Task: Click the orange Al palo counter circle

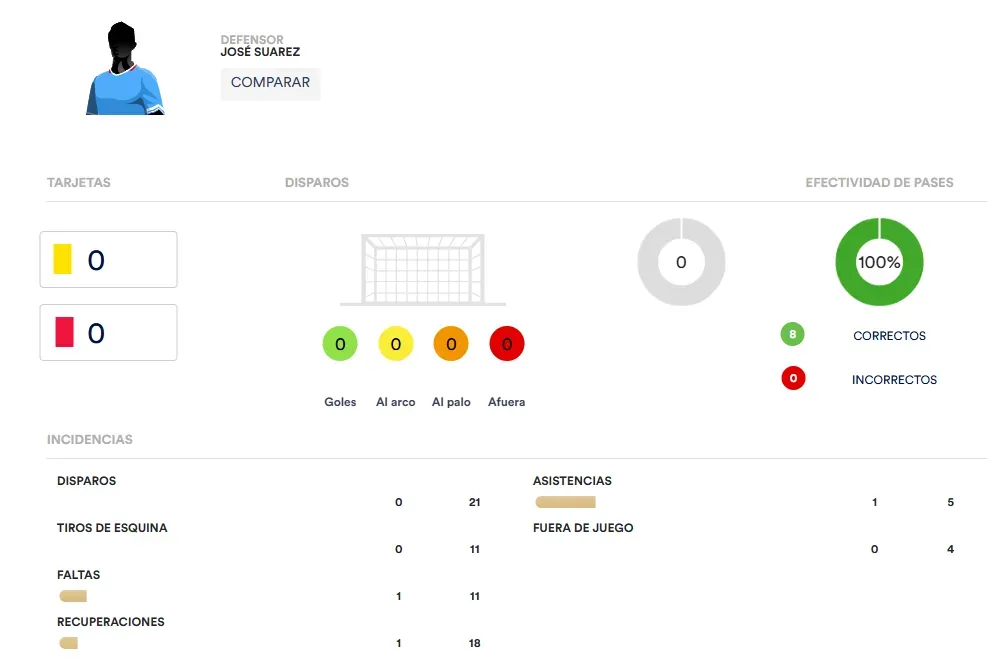Action: tap(451, 344)
